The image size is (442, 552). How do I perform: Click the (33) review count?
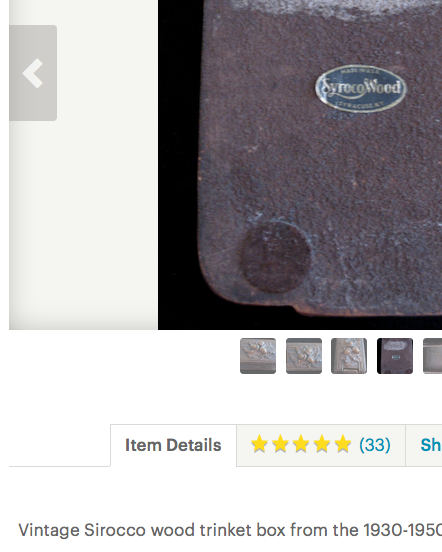tap(375, 445)
